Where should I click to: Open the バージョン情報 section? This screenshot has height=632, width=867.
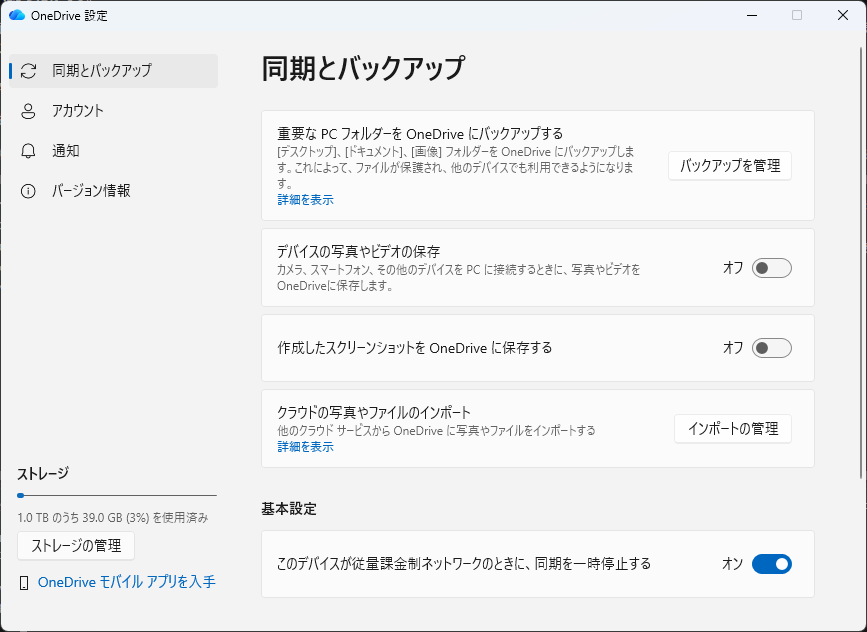tap(113, 191)
